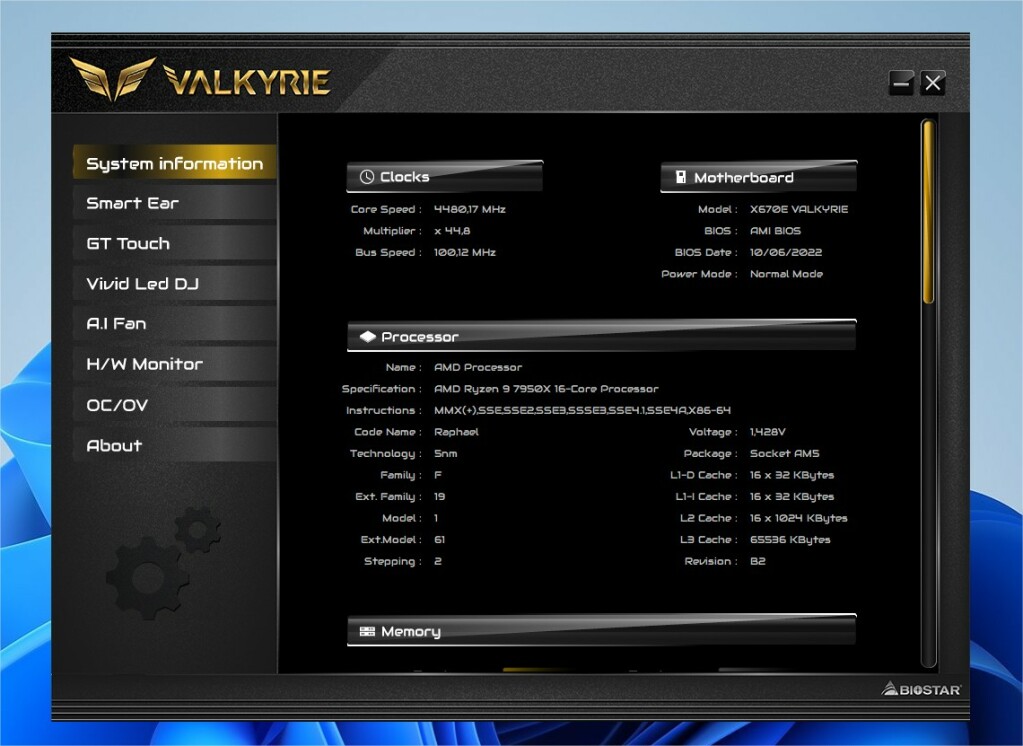
Task: Click the AMD Ryzen 9 7950X specification
Action: coord(546,388)
